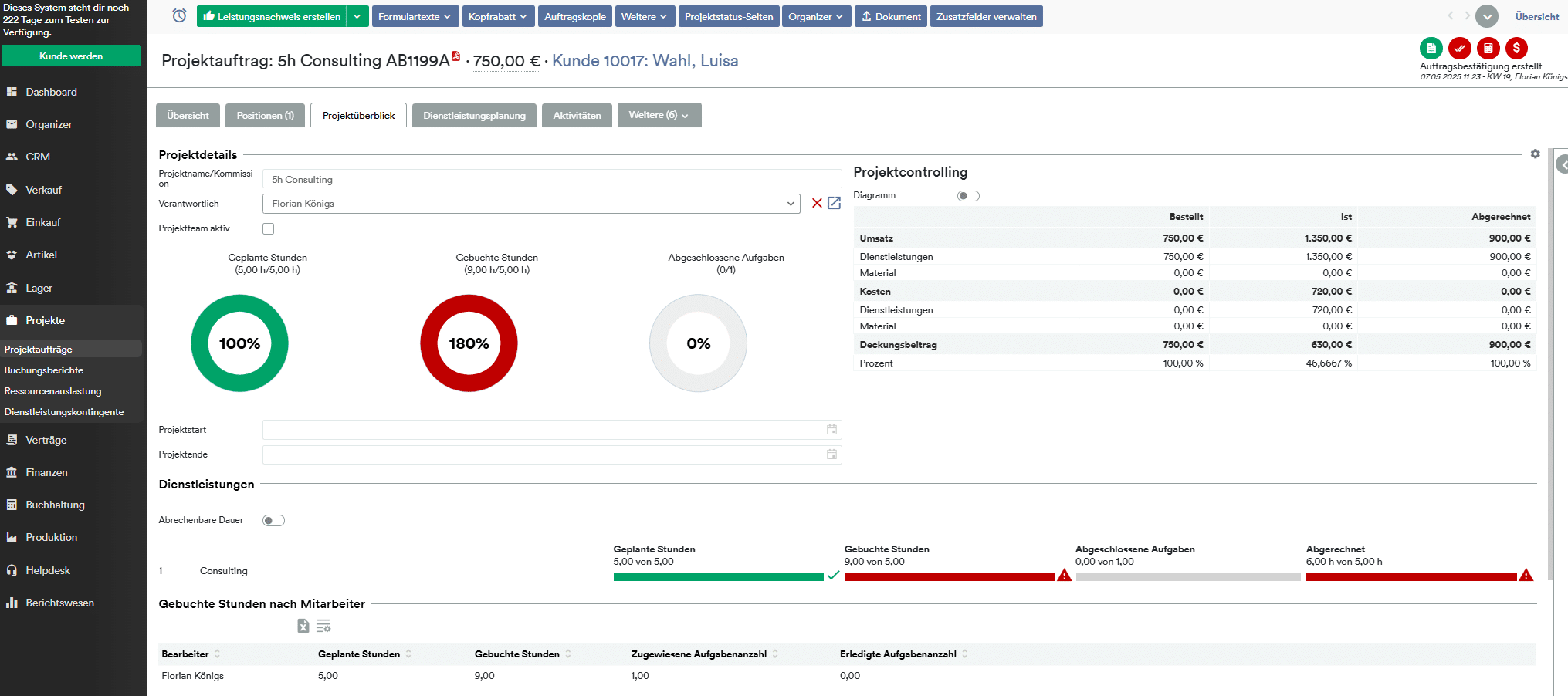The height and width of the screenshot is (696, 1568).
Task: Open the list settings gear beside Excel export
Action: pyautogui.click(x=324, y=626)
